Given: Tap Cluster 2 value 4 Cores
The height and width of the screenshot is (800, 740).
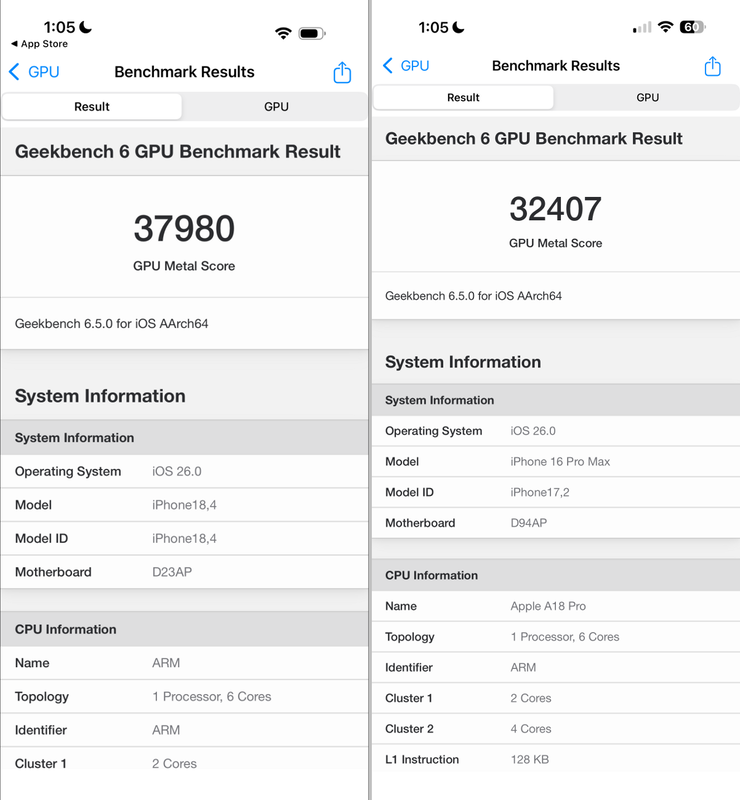Looking at the screenshot, I should click(531, 729).
